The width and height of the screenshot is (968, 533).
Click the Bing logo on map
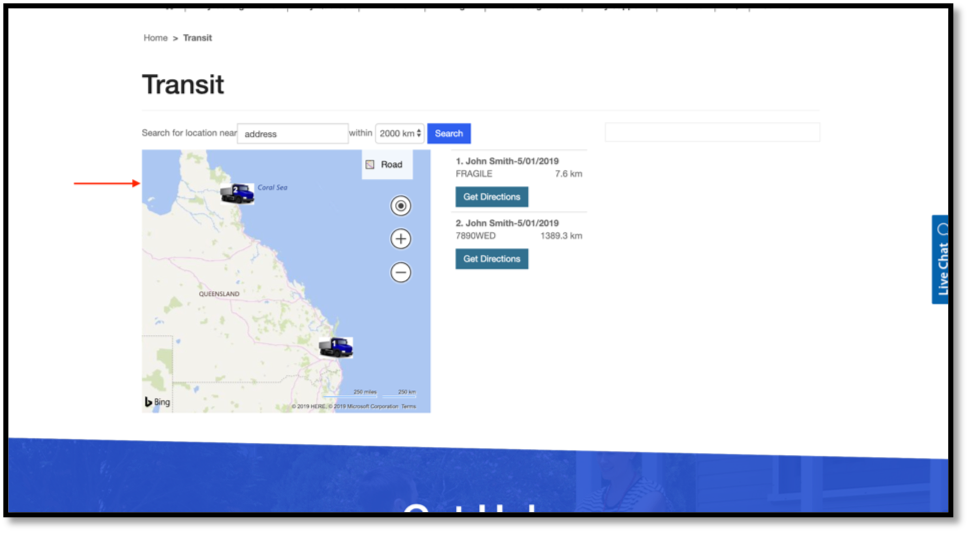pos(157,402)
